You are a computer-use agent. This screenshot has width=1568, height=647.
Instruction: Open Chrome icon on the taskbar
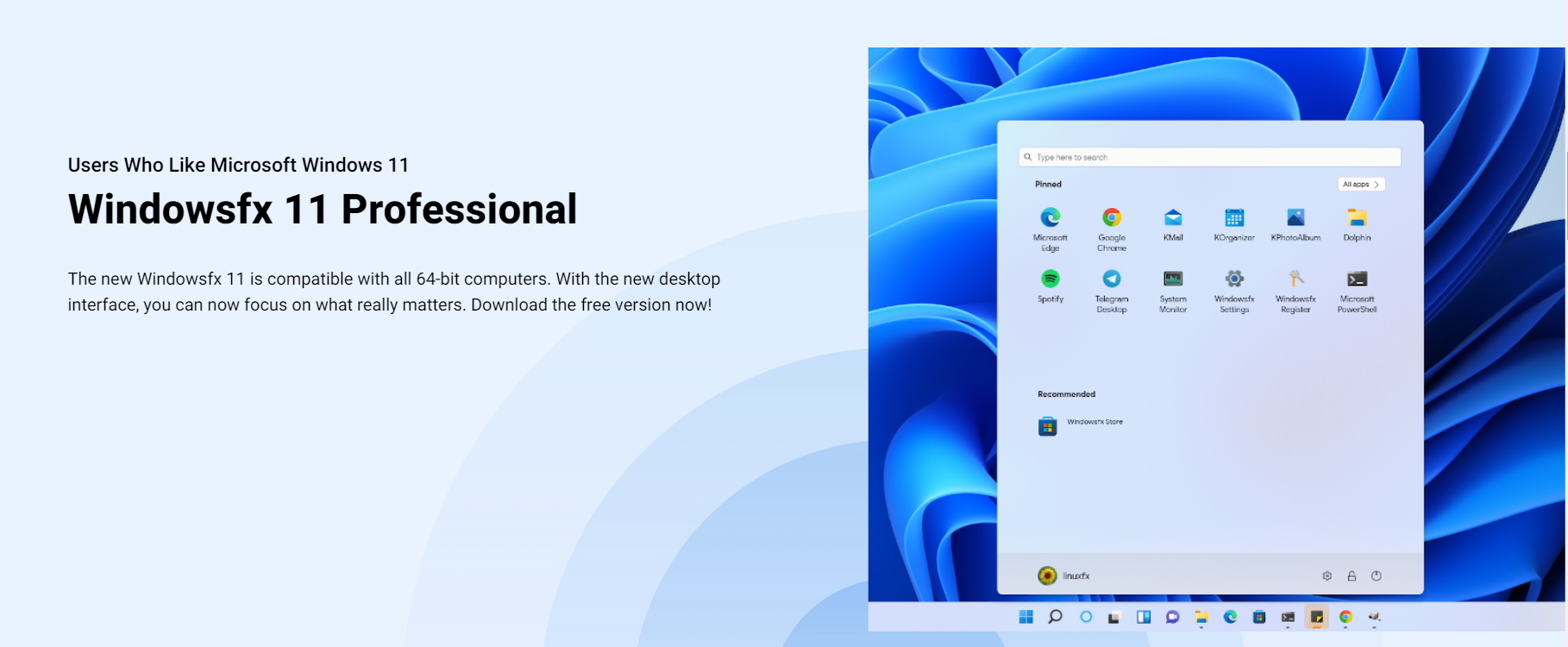(x=1345, y=617)
